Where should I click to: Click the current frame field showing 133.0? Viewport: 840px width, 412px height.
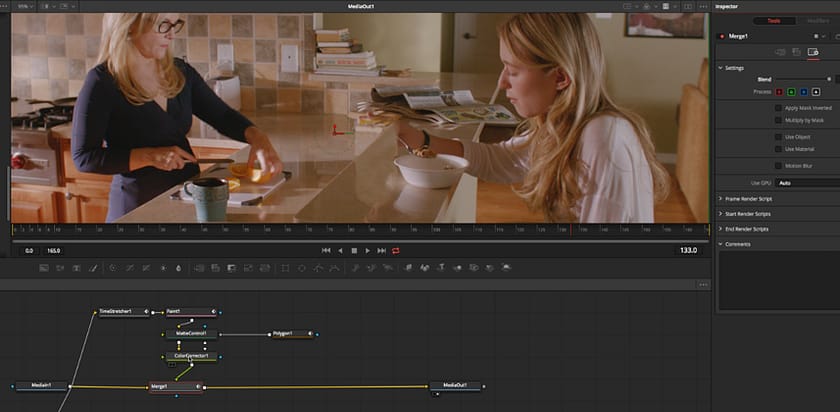688,250
